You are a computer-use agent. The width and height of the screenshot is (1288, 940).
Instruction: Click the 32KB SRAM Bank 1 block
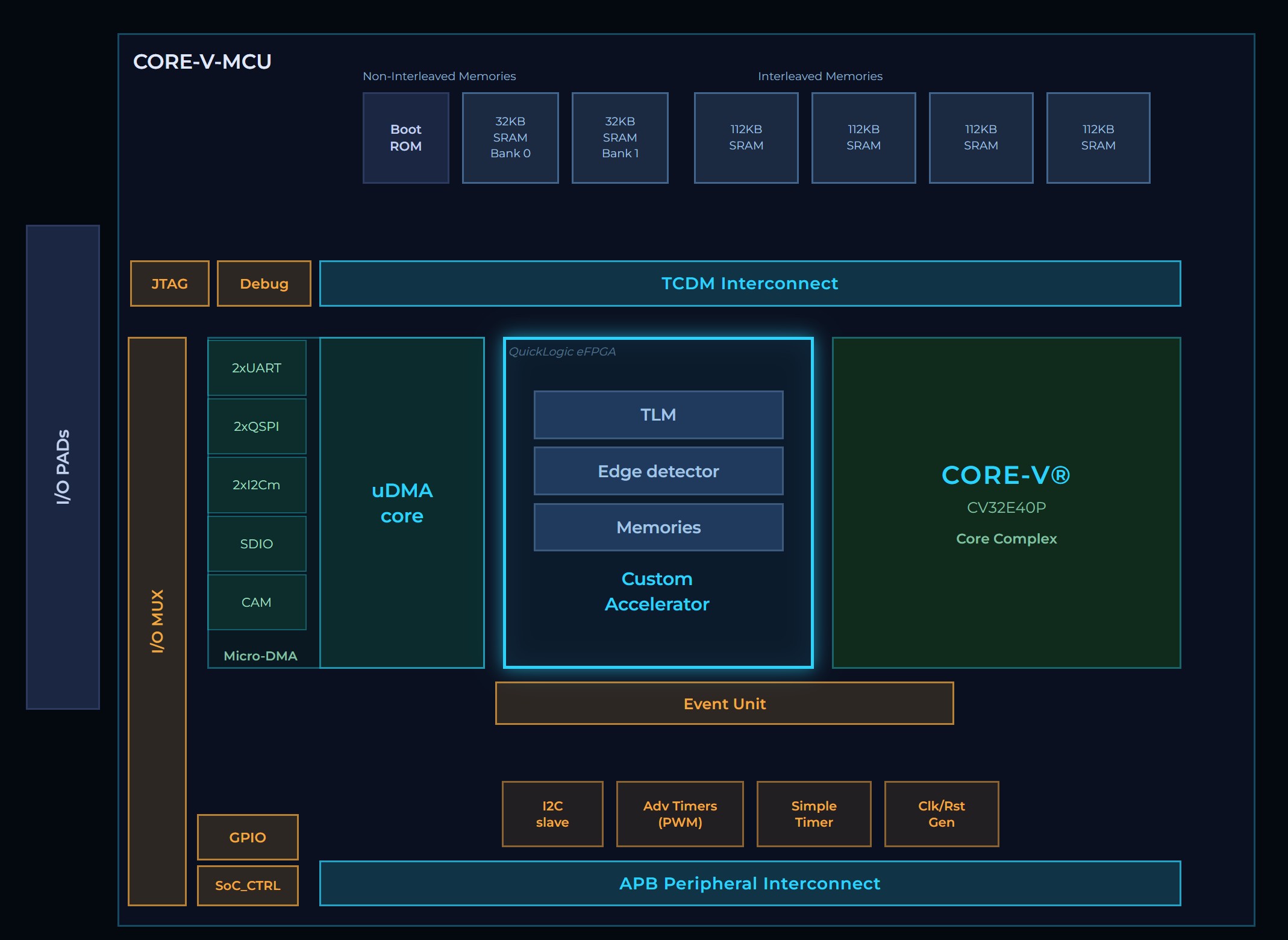619,137
